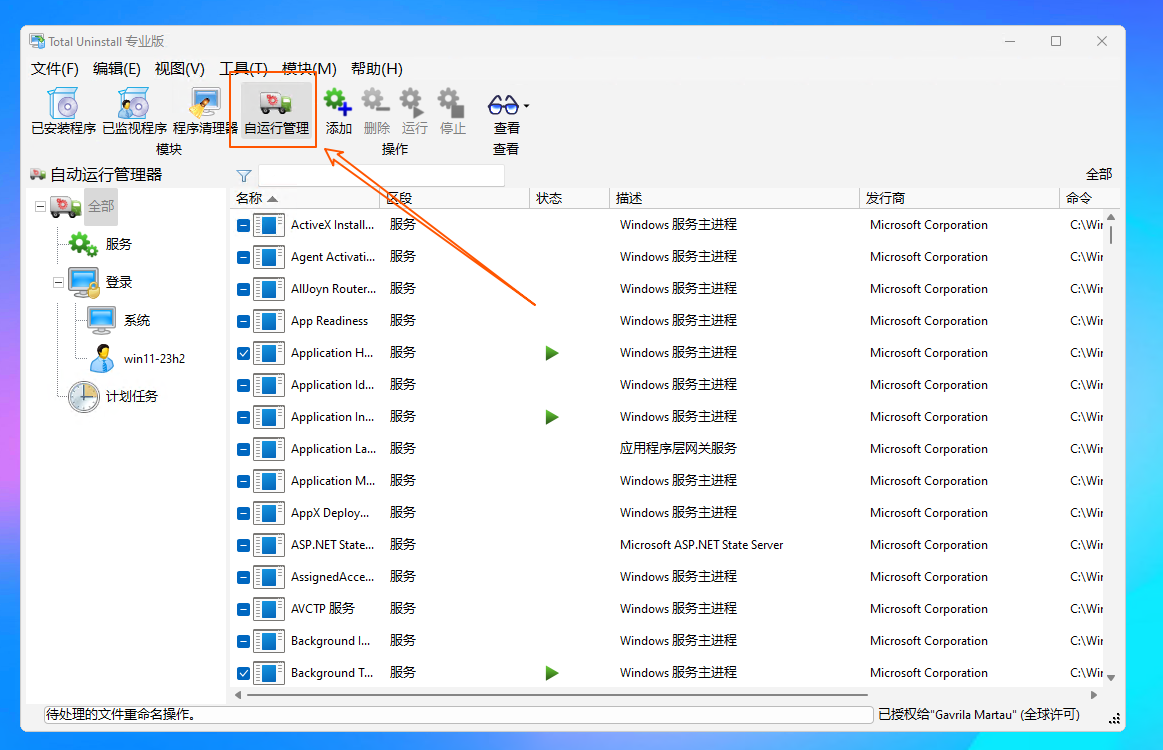
Task: Collapse the 登录 tree branch
Action: pyautogui.click(x=58, y=282)
